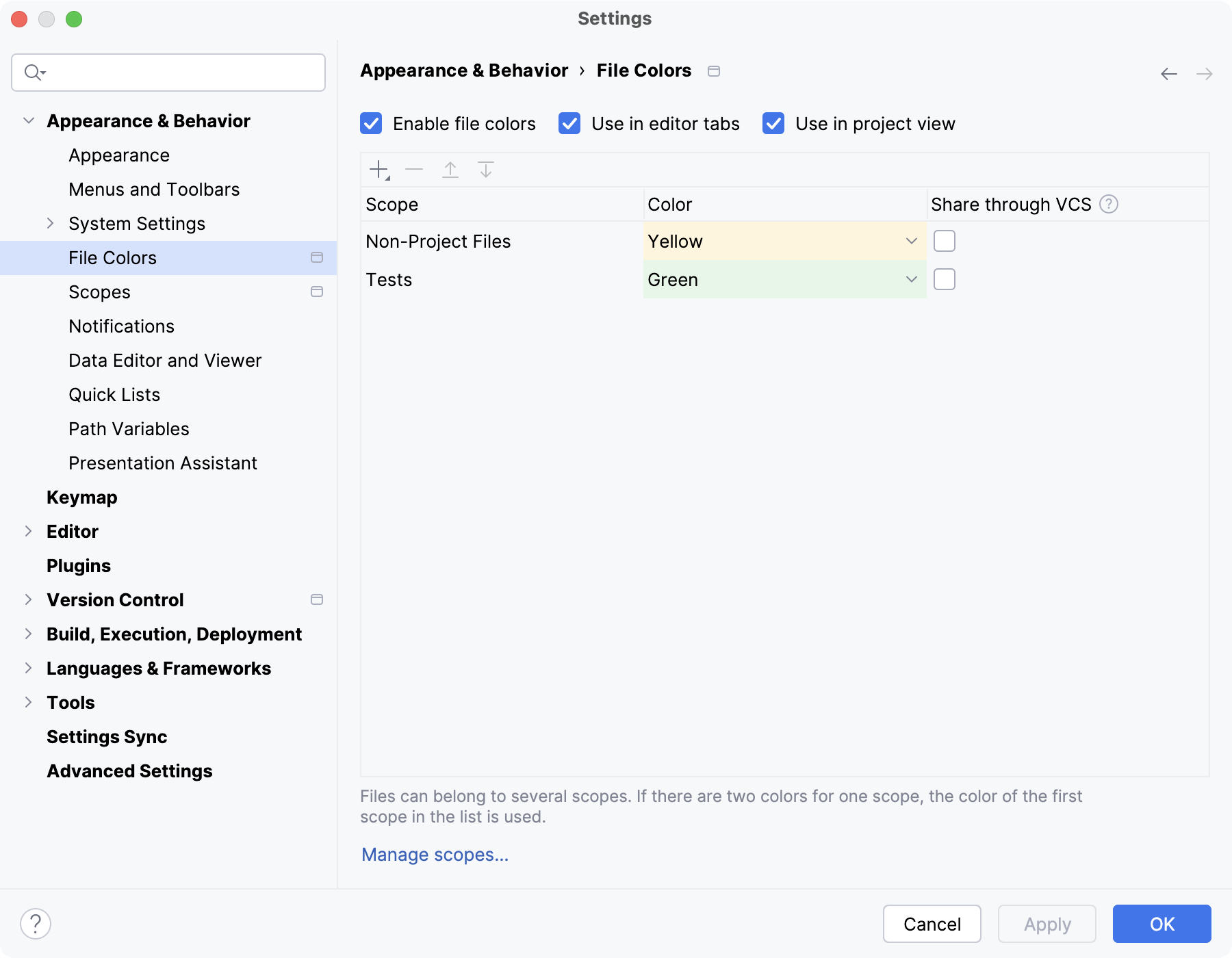Click the help question mark beside Share through VCS
Screen dimensions: 1232x958
tap(1110, 203)
